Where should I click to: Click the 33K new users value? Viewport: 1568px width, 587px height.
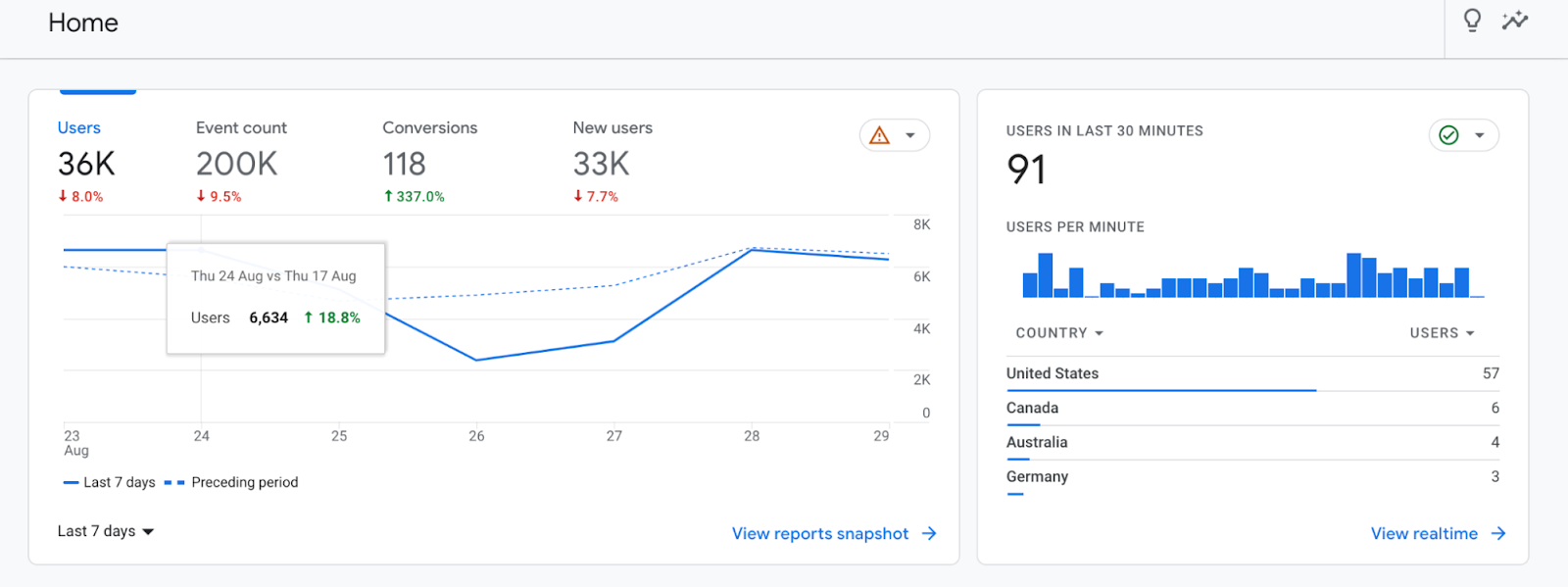click(x=601, y=164)
